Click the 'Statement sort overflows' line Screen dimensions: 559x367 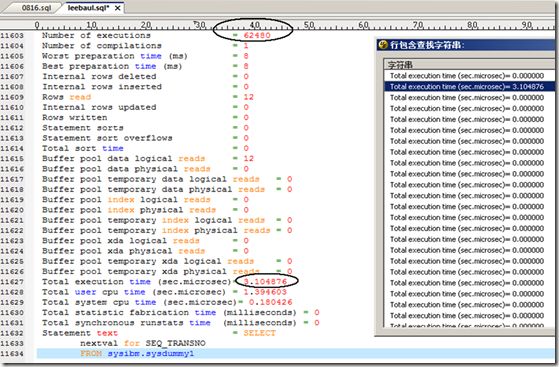pyautogui.click(x=107, y=138)
